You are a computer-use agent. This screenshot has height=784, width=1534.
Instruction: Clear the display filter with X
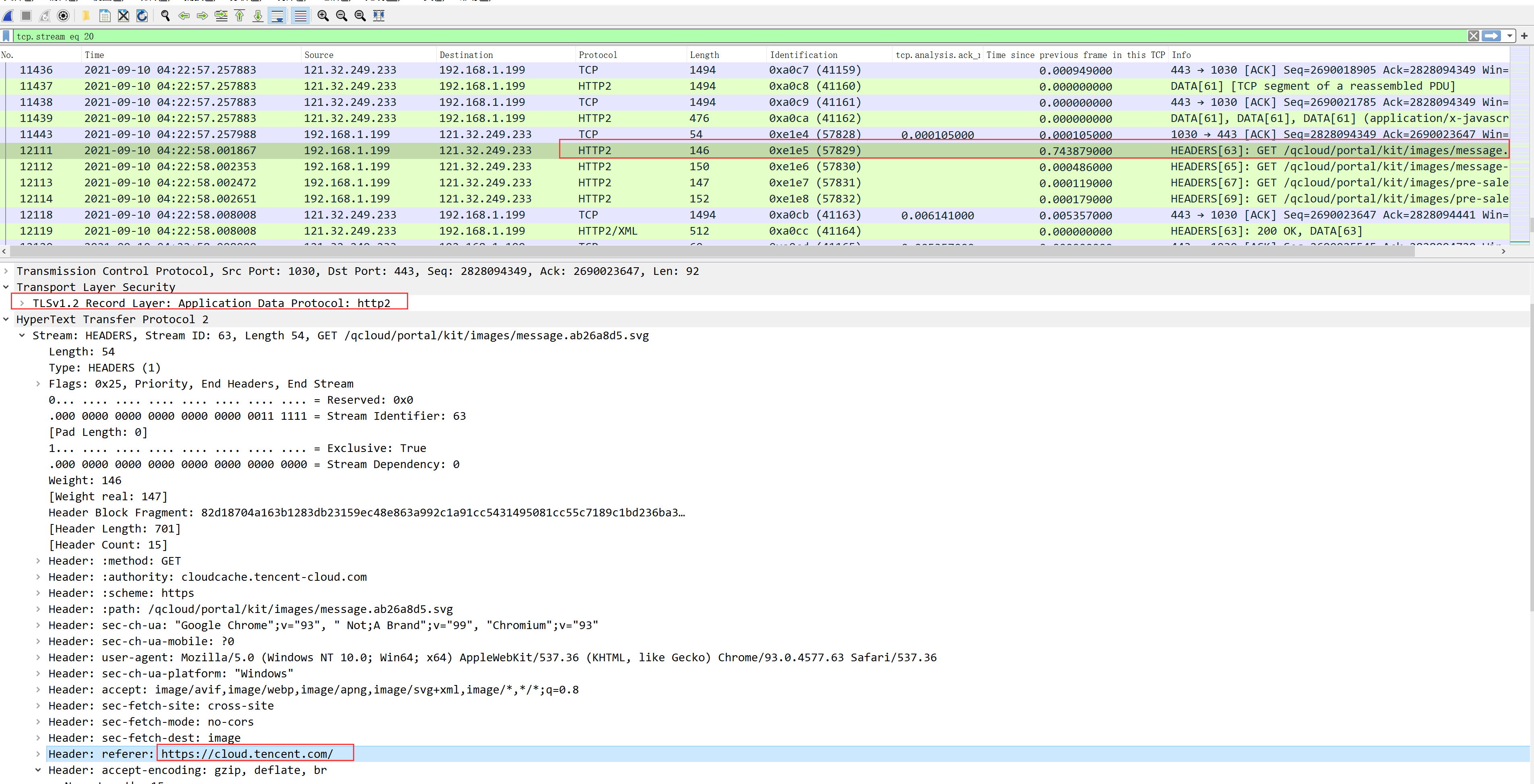click(x=1473, y=36)
